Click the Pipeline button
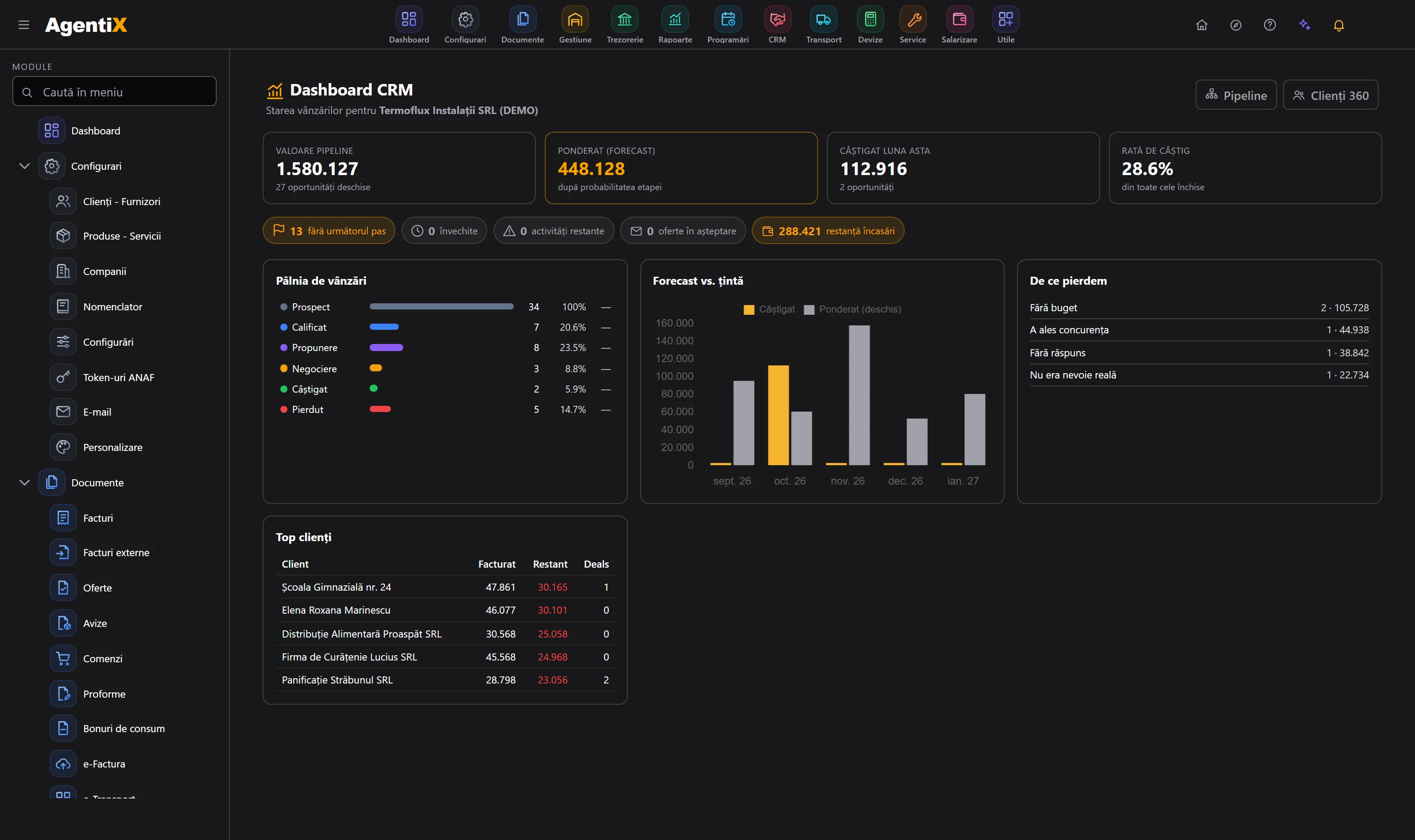Viewport: 1415px width, 840px height. (x=1235, y=95)
